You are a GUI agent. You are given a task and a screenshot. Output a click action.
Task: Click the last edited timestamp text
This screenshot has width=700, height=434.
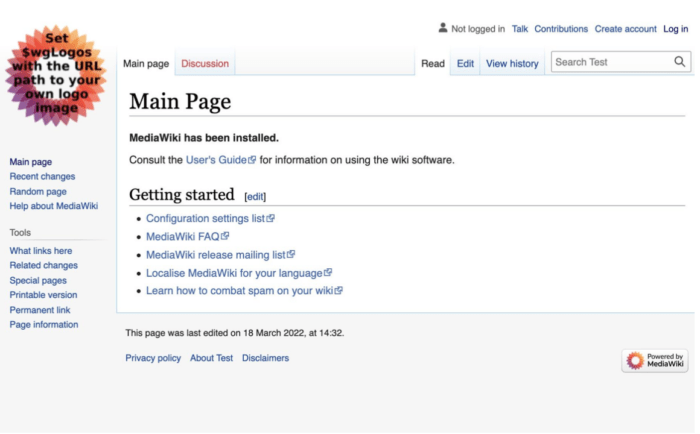(x=234, y=333)
